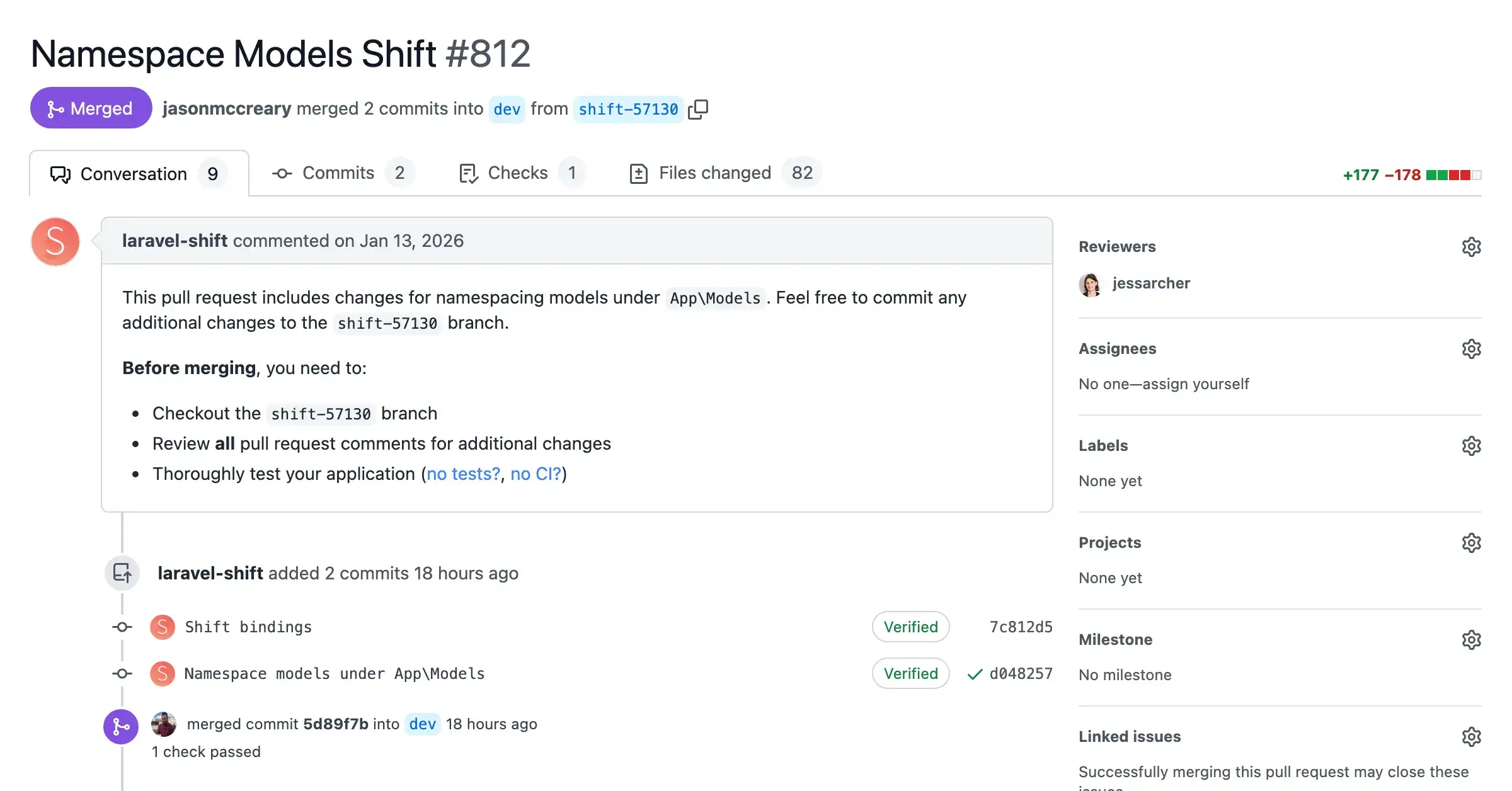This screenshot has width=1512, height=791.
Task: Open the Commits tab
Action: tap(338, 173)
